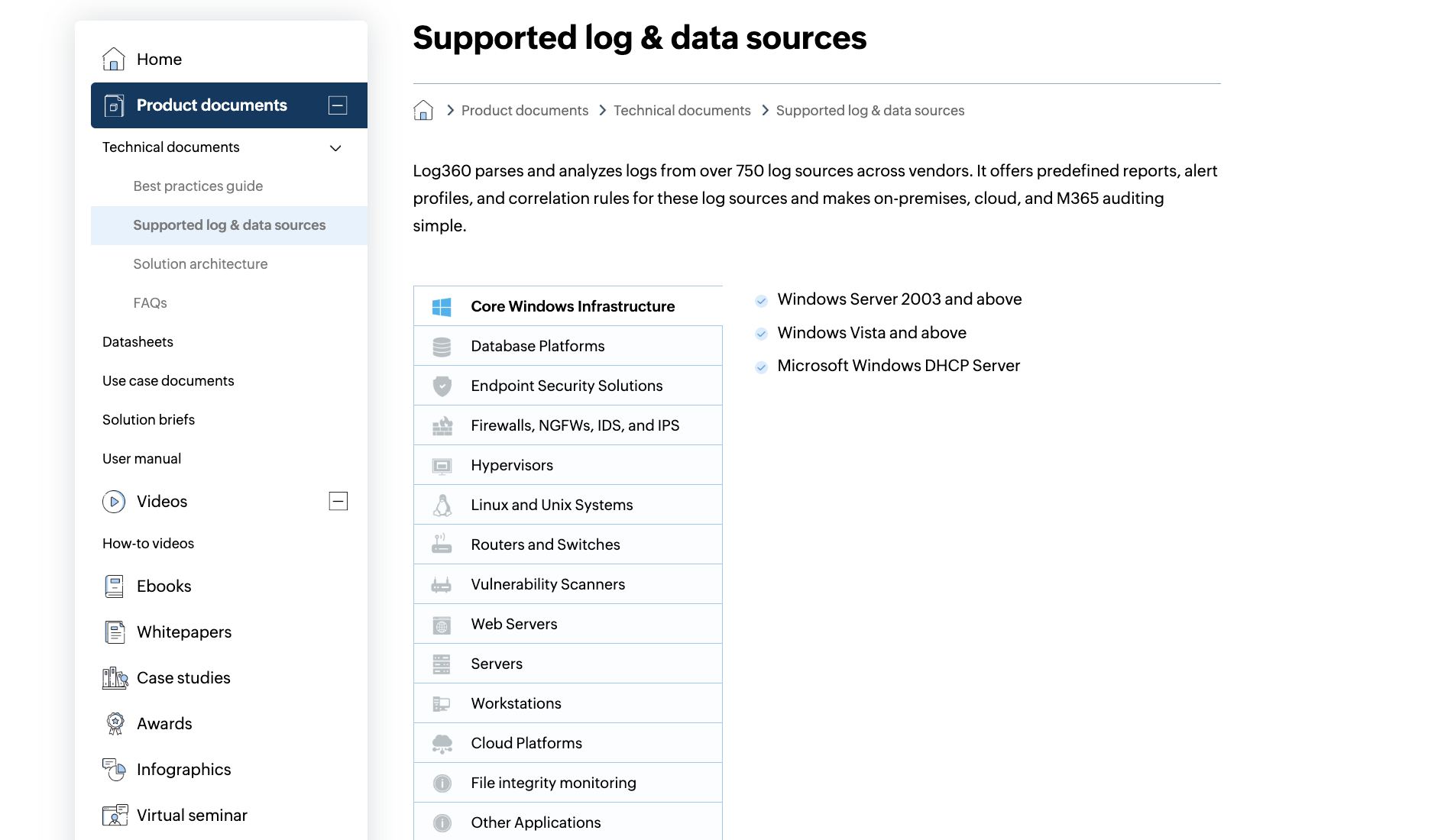Open Solution briefs link

point(148,420)
